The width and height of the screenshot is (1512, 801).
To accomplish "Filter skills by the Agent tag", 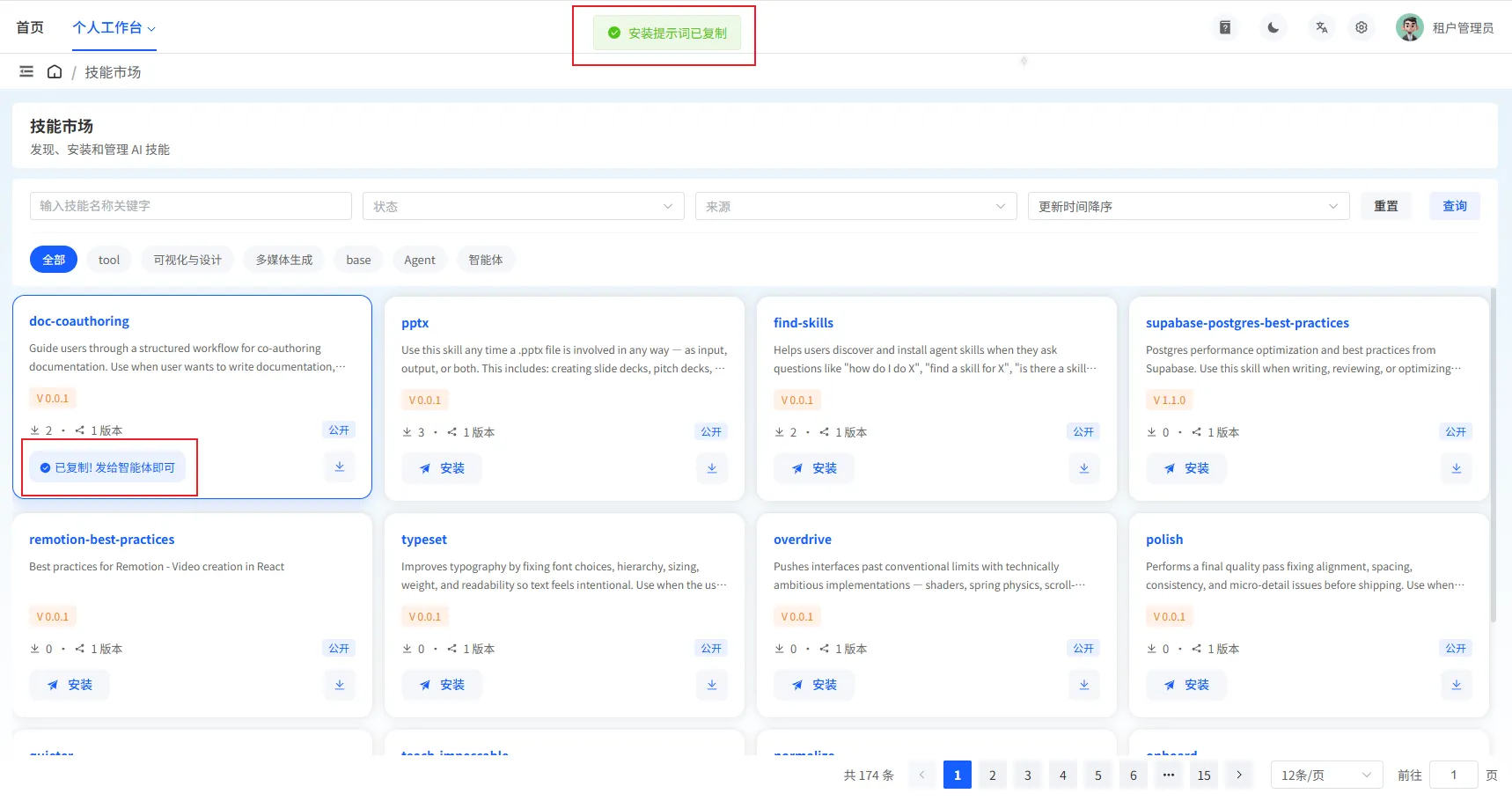I will click(x=420, y=260).
